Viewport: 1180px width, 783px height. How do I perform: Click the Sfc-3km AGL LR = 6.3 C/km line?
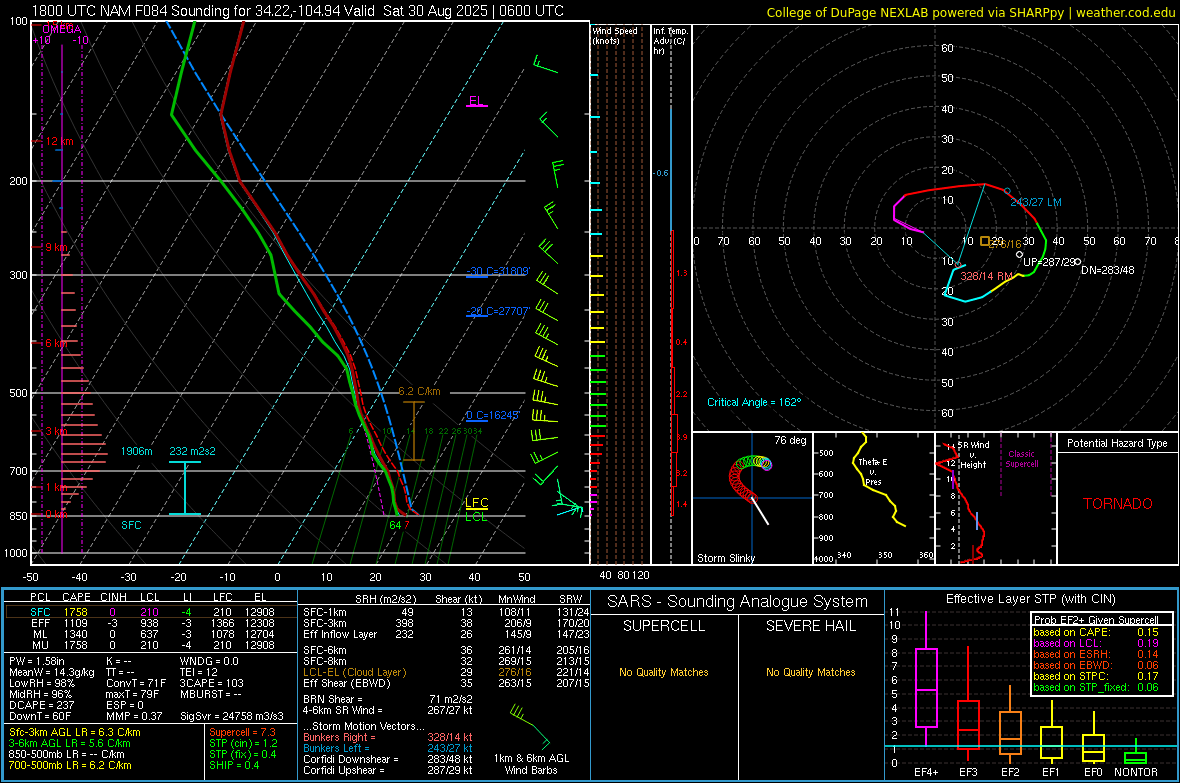[x=75, y=732]
